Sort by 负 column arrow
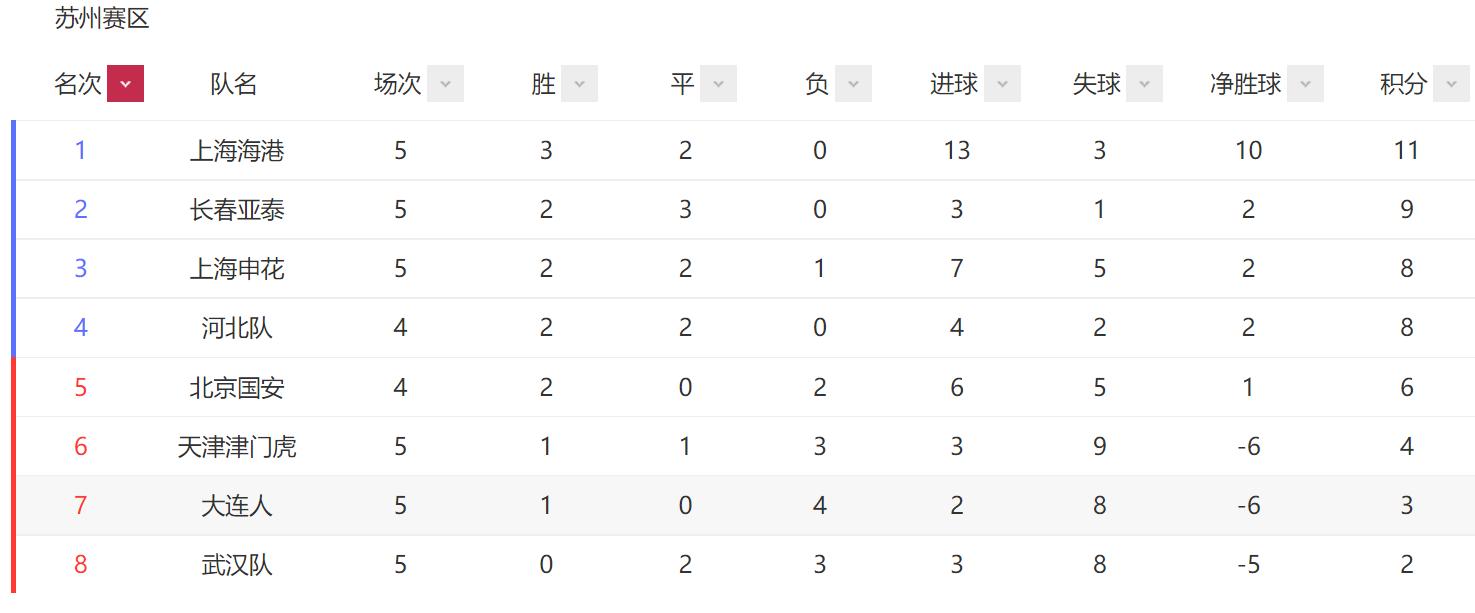Screen dimensions: 1475x613 tap(853, 84)
